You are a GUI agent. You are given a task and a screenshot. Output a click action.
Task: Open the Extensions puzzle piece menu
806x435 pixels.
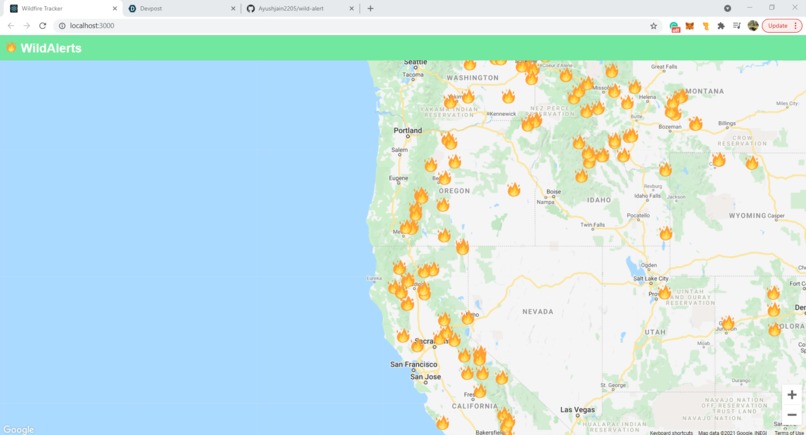[721, 26]
